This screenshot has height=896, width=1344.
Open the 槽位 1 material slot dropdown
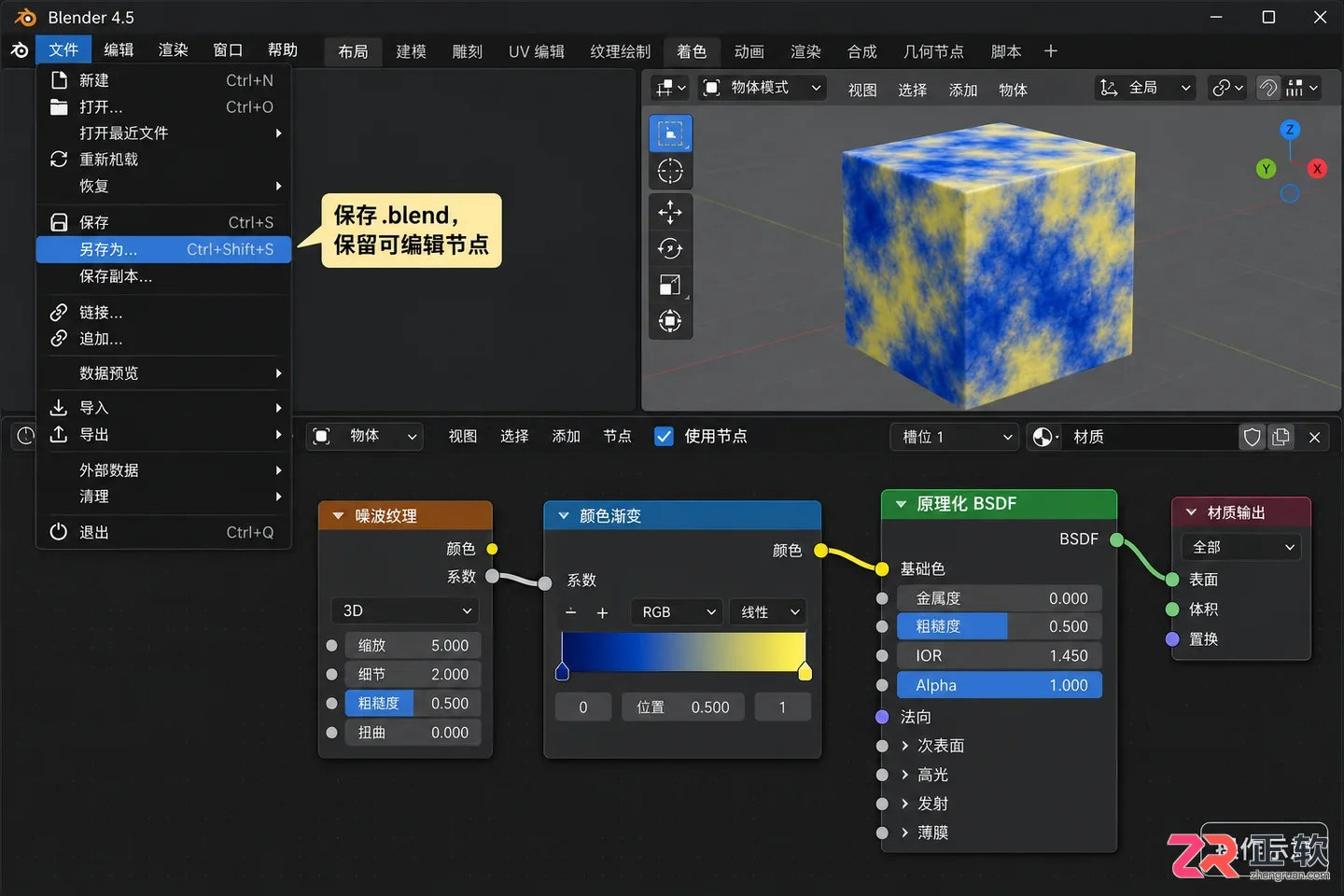pyautogui.click(x=954, y=437)
